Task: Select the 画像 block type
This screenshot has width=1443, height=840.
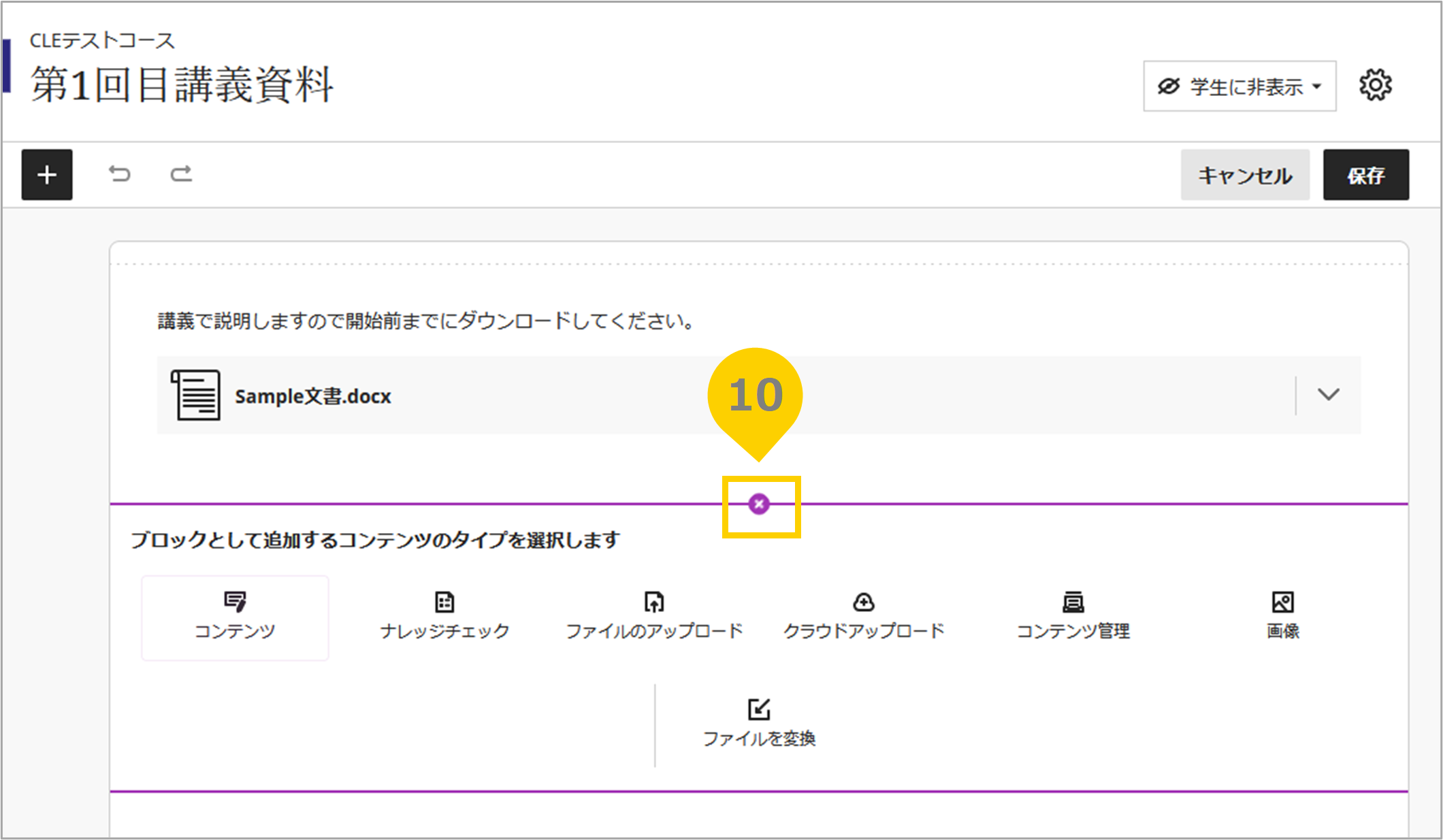Action: pos(1283,617)
